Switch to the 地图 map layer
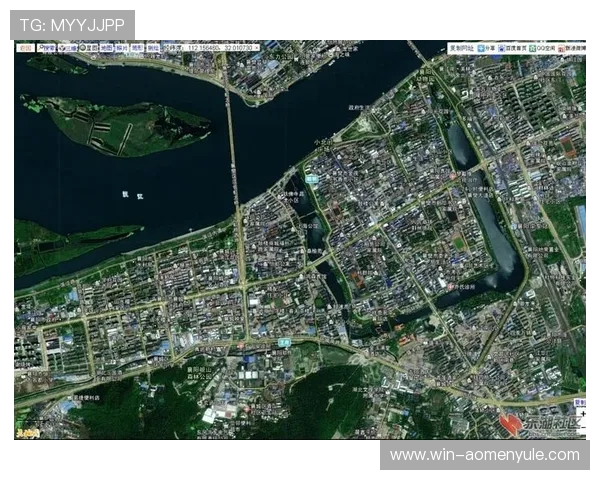 click(106, 47)
